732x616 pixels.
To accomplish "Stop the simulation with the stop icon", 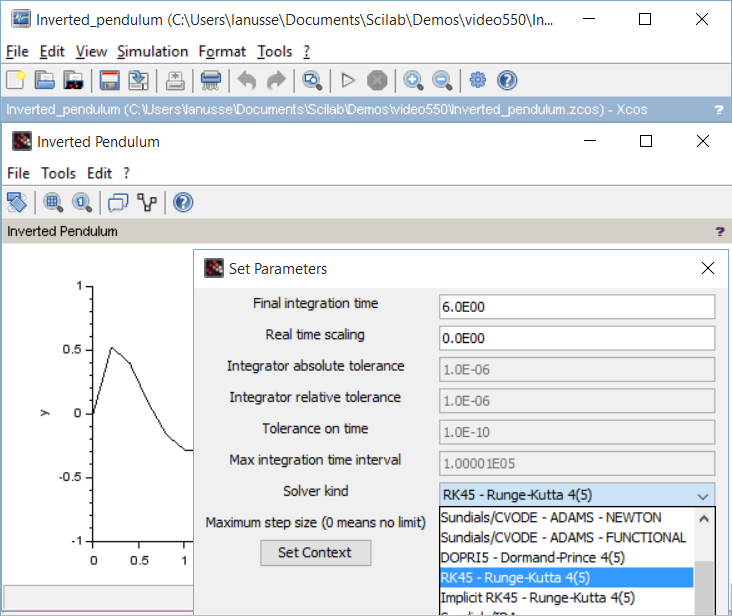I will pos(377,80).
